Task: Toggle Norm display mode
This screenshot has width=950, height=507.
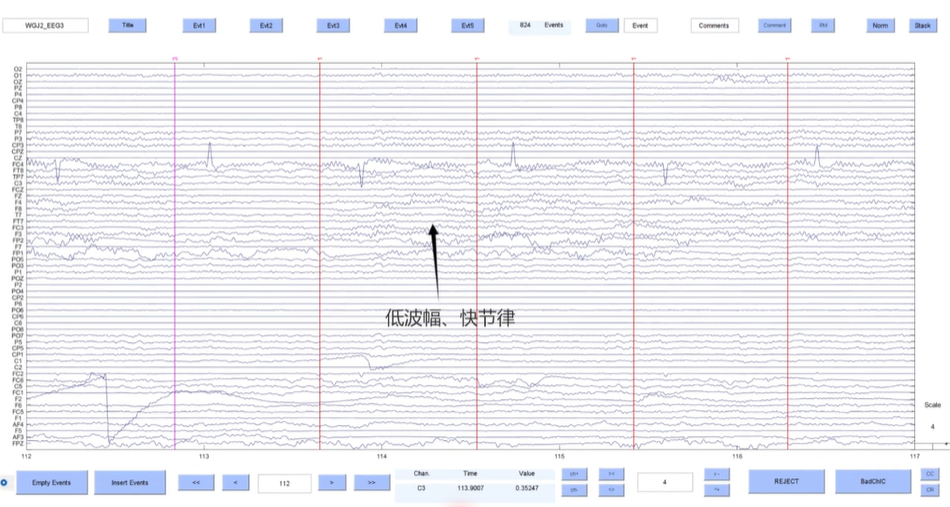Action: (x=880, y=25)
